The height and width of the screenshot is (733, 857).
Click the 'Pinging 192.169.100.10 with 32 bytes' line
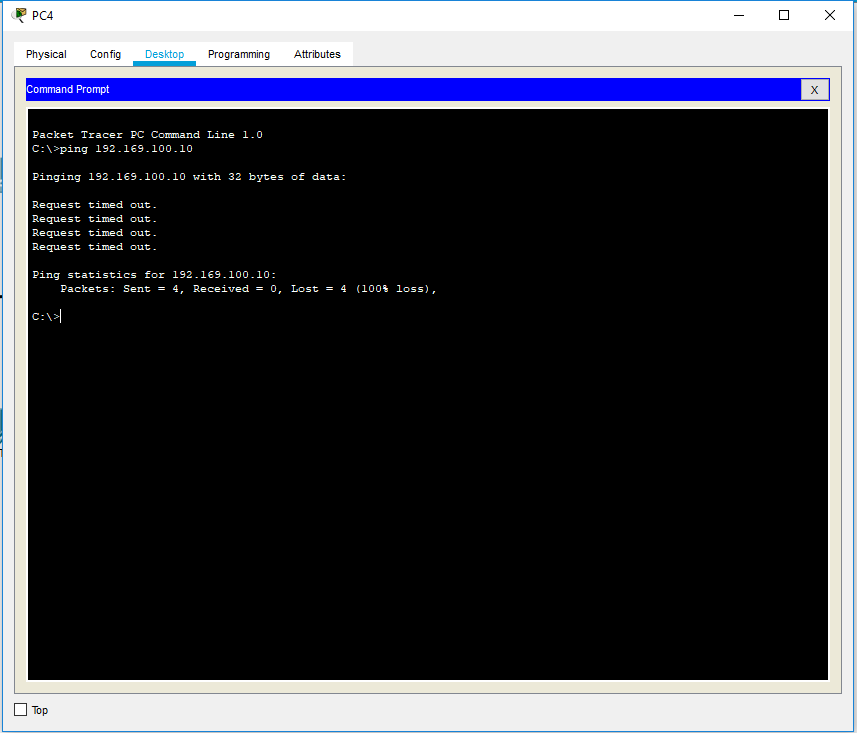pos(189,177)
